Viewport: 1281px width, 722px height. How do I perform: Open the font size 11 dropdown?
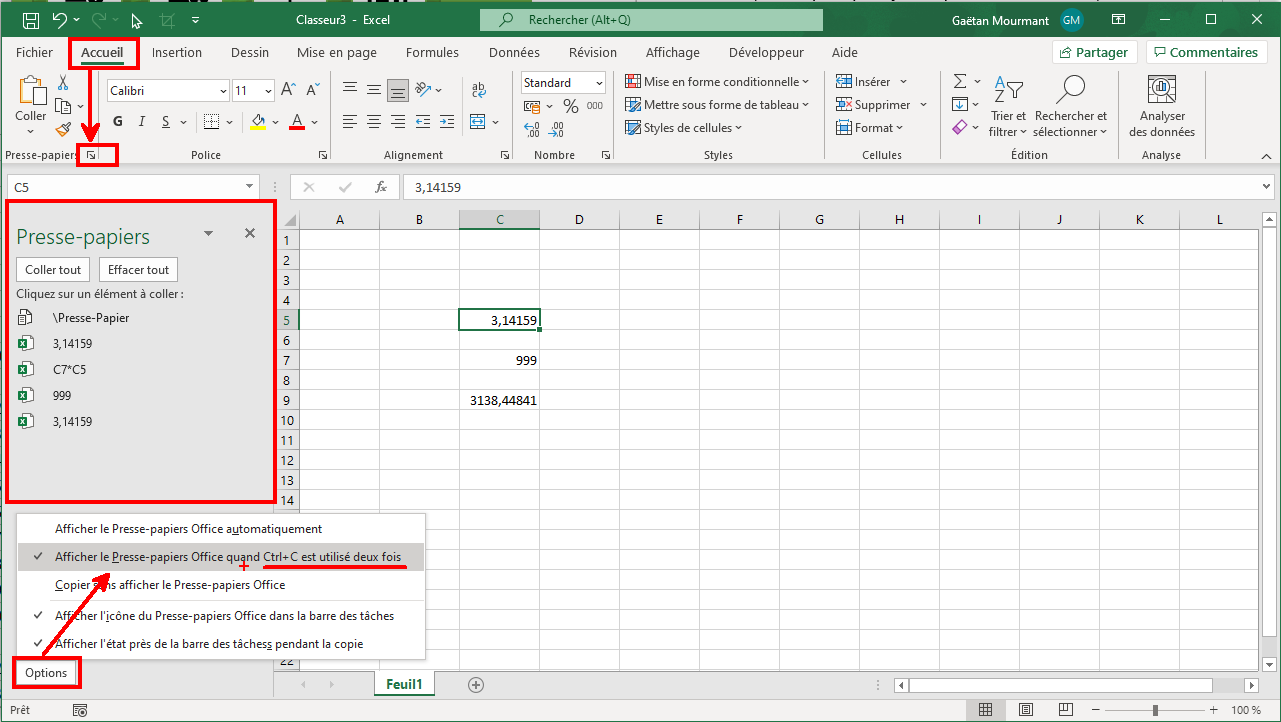coord(268,91)
